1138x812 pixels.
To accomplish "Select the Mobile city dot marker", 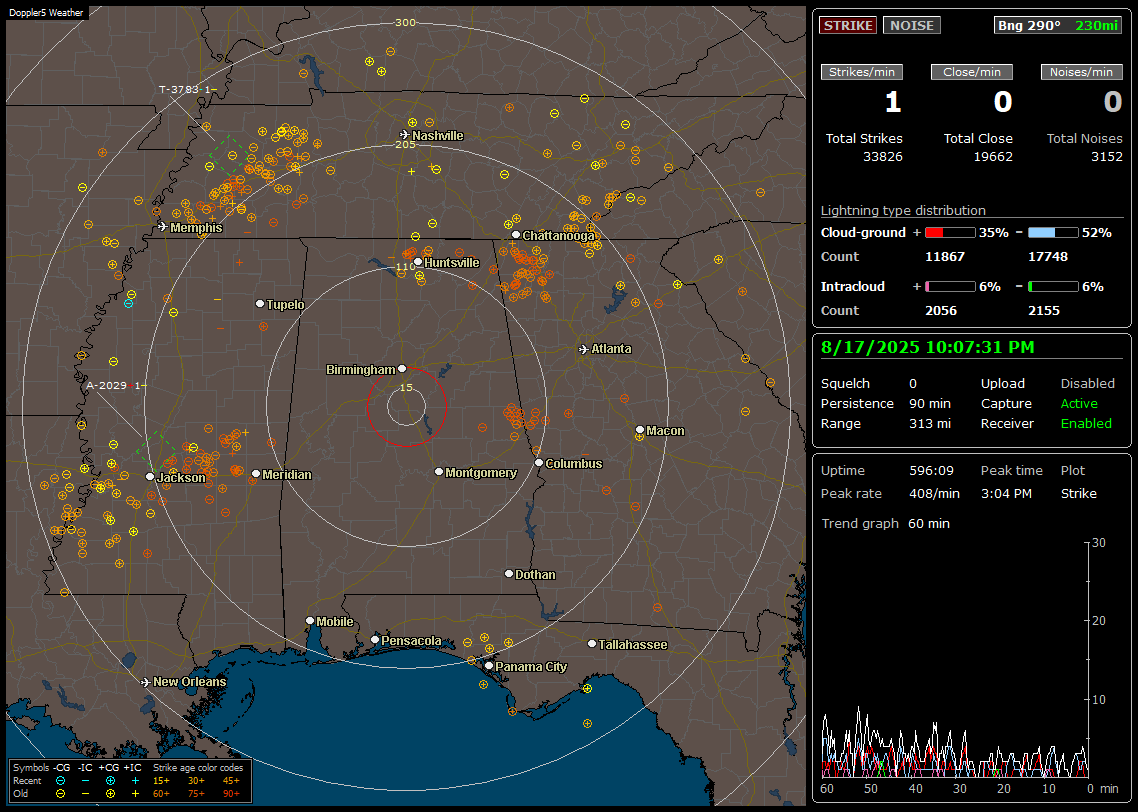I will [x=310, y=620].
